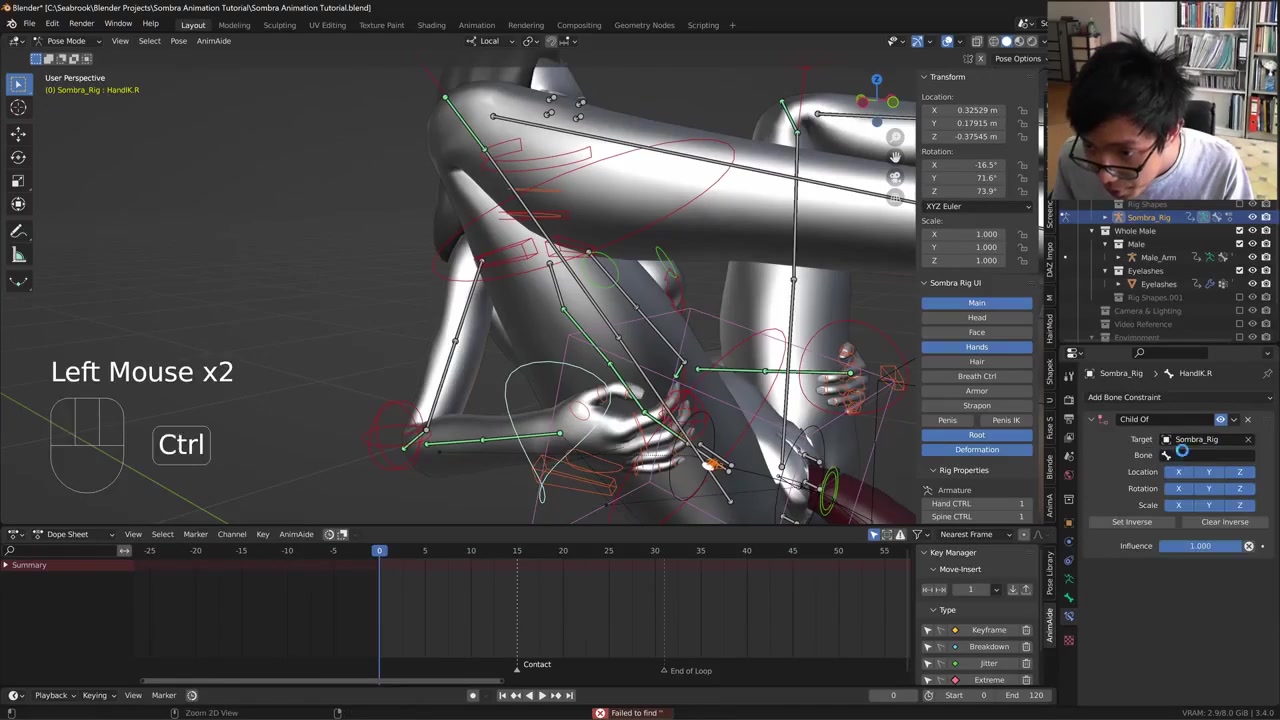Click the Influence slider
Screen dimensions: 1280x720
[x=1200, y=546]
